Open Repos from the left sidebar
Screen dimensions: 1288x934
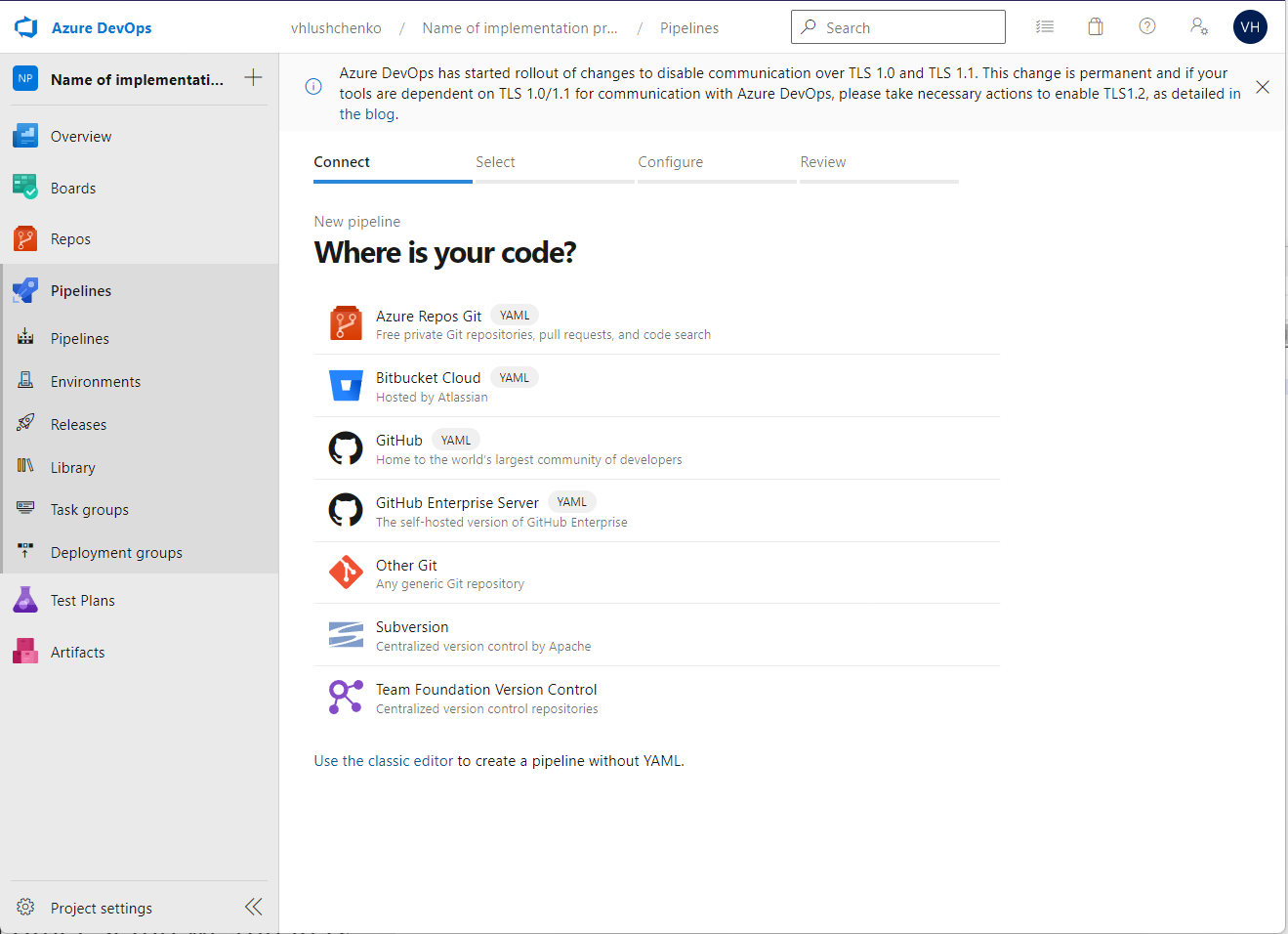[23, 238]
